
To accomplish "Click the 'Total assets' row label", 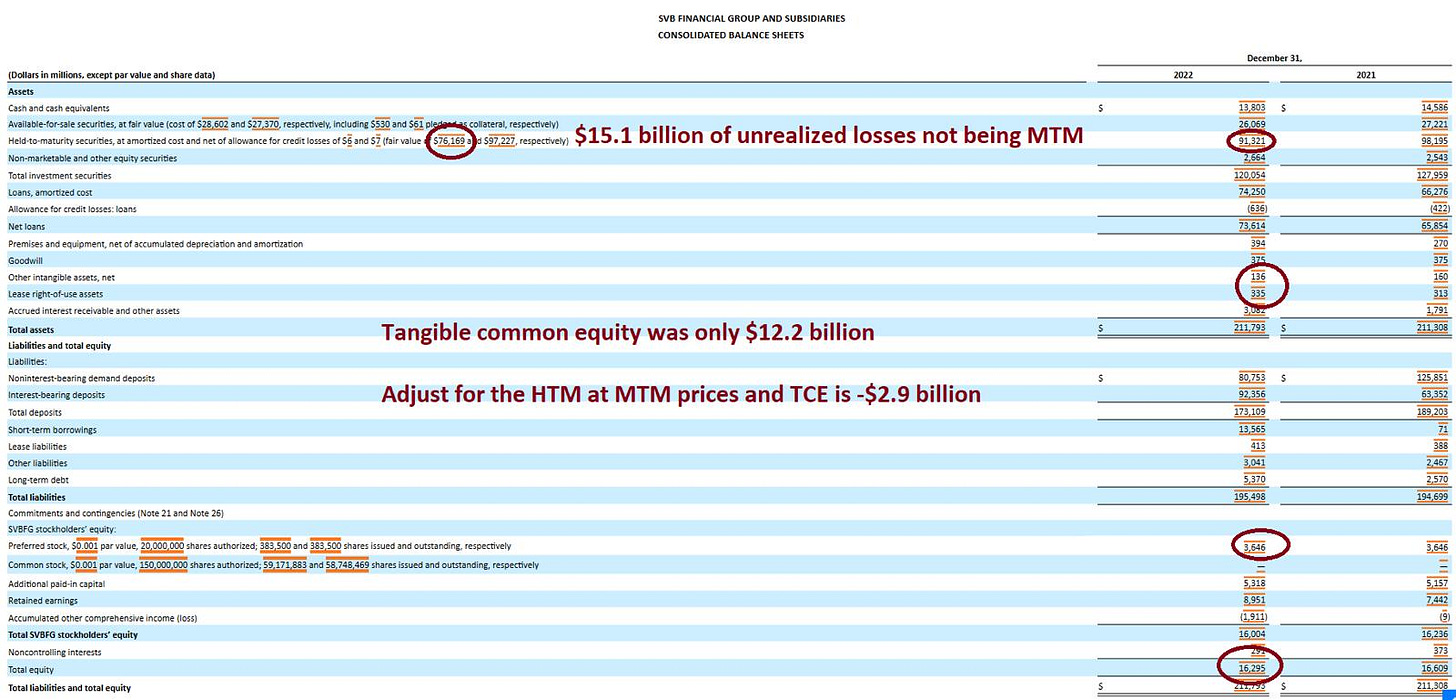I will click(32, 329).
